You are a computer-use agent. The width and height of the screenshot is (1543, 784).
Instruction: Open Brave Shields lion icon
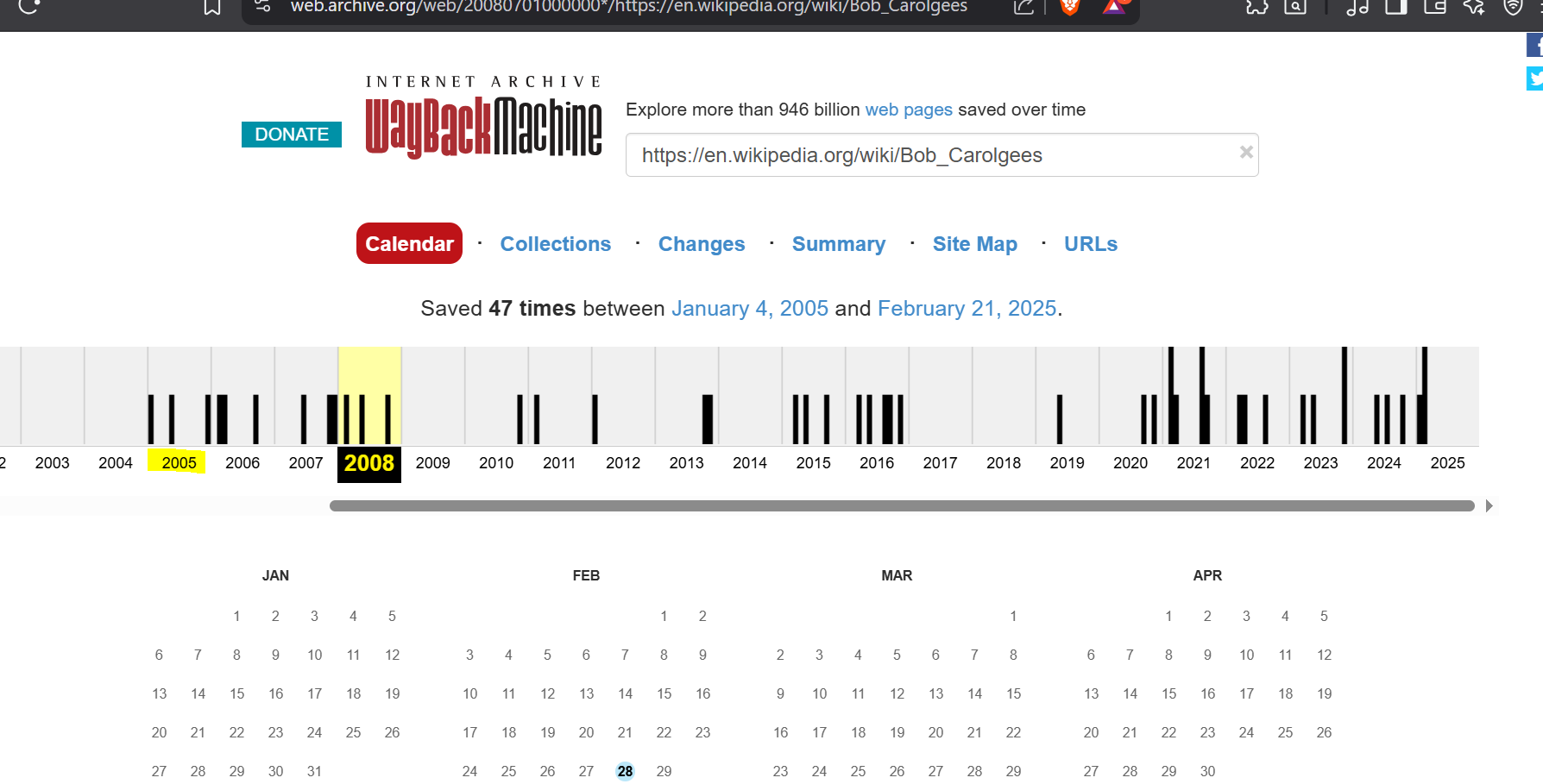coord(1070,7)
